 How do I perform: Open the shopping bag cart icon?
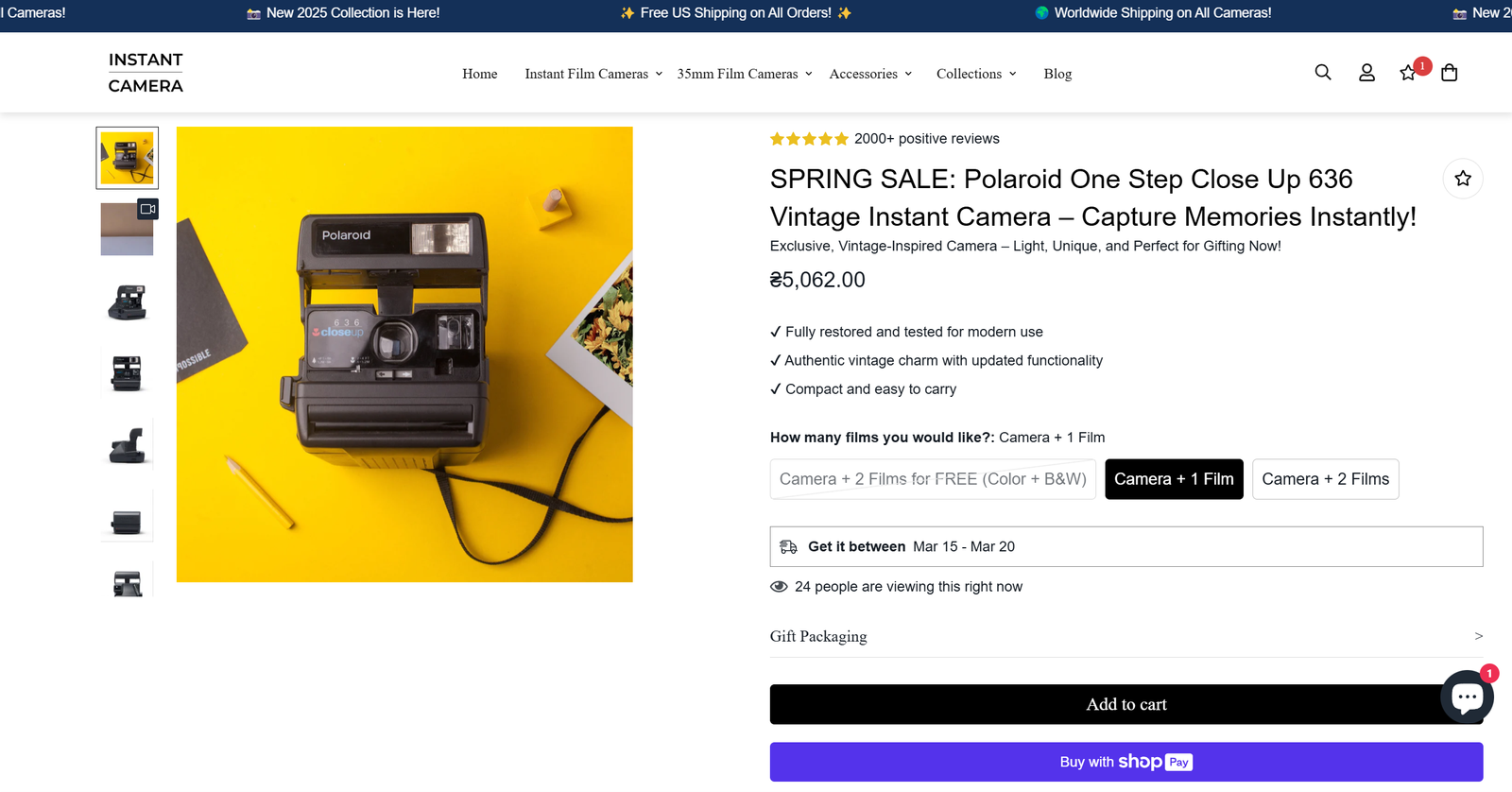[1450, 73]
